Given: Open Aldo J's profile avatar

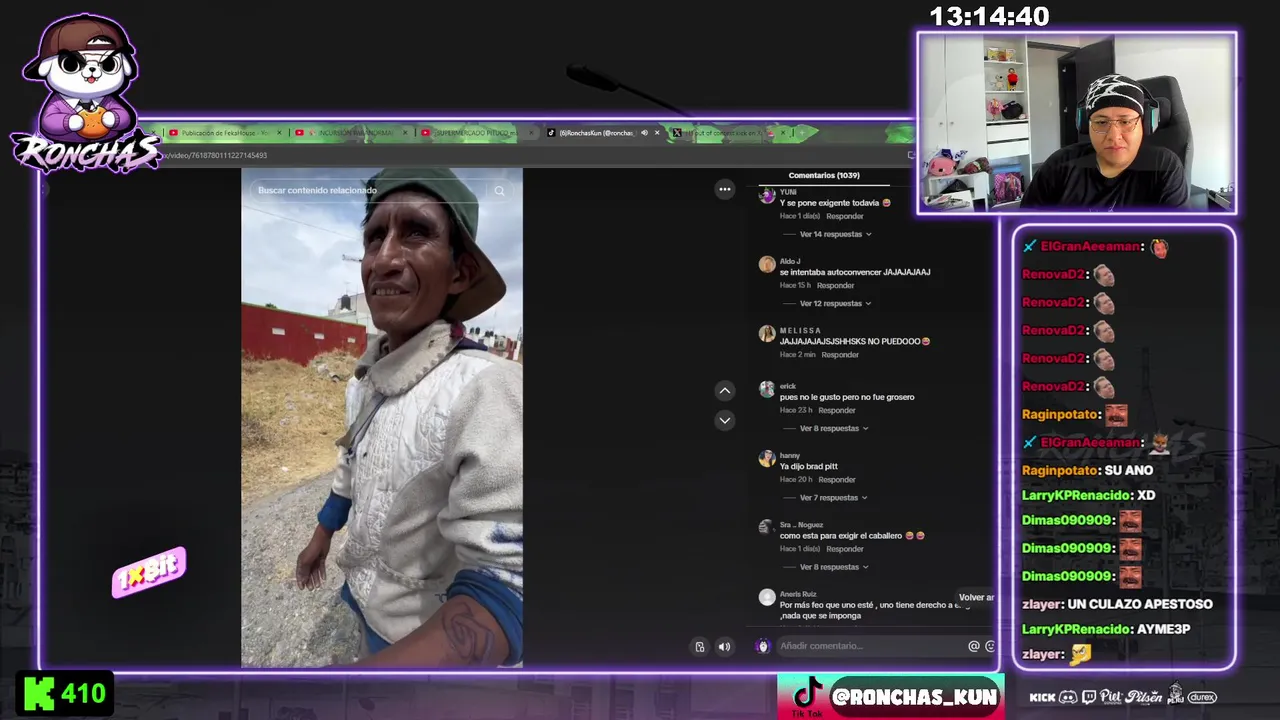Looking at the screenshot, I should pos(767,265).
